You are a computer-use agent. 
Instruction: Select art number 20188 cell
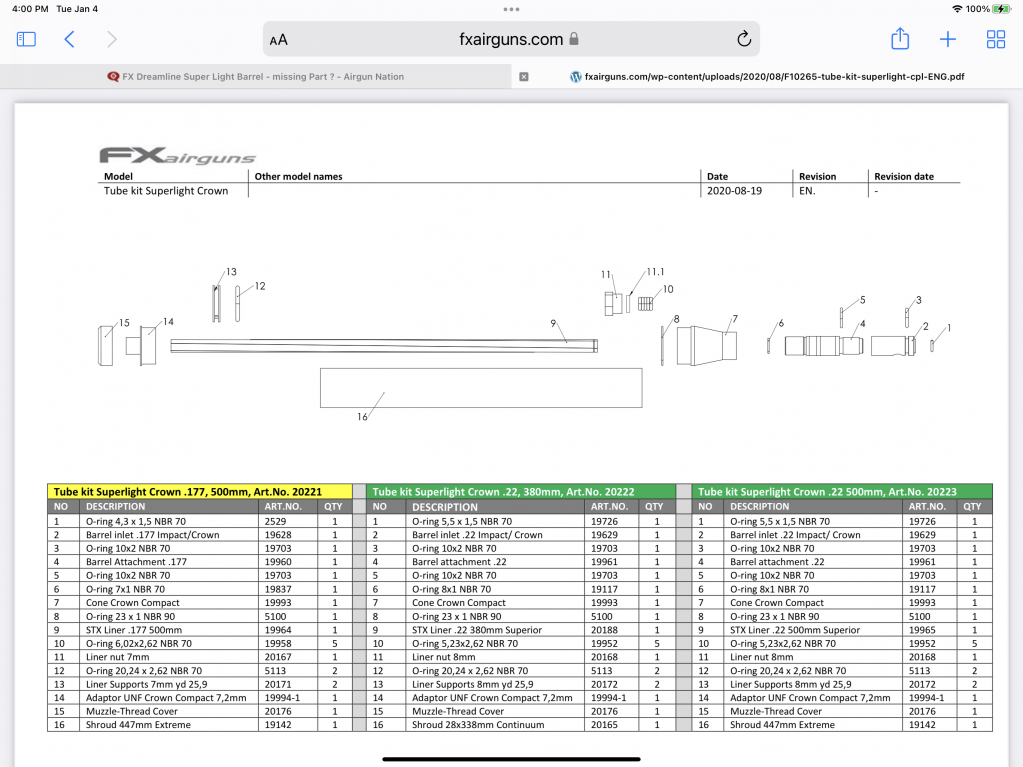(x=611, y=630)
